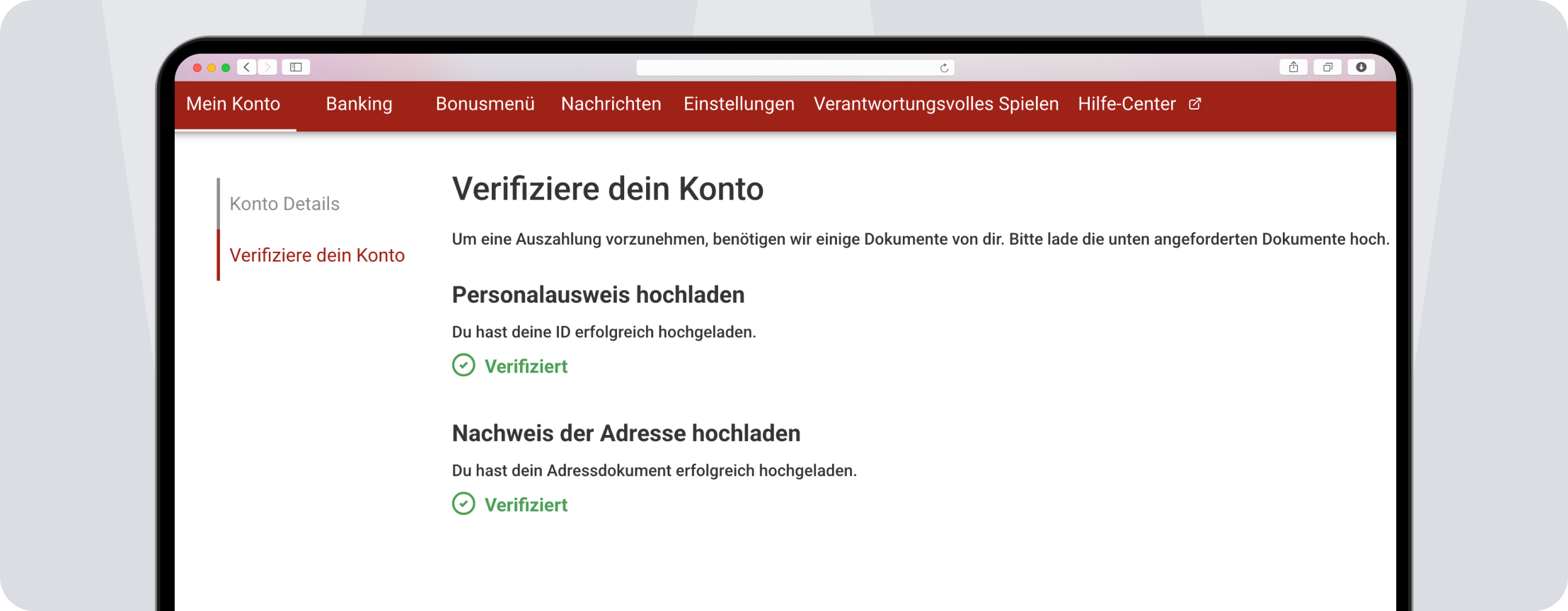Click the external link icon beside Hilfe-Center
1568x611 pixels.
[x=1195, y=104]
